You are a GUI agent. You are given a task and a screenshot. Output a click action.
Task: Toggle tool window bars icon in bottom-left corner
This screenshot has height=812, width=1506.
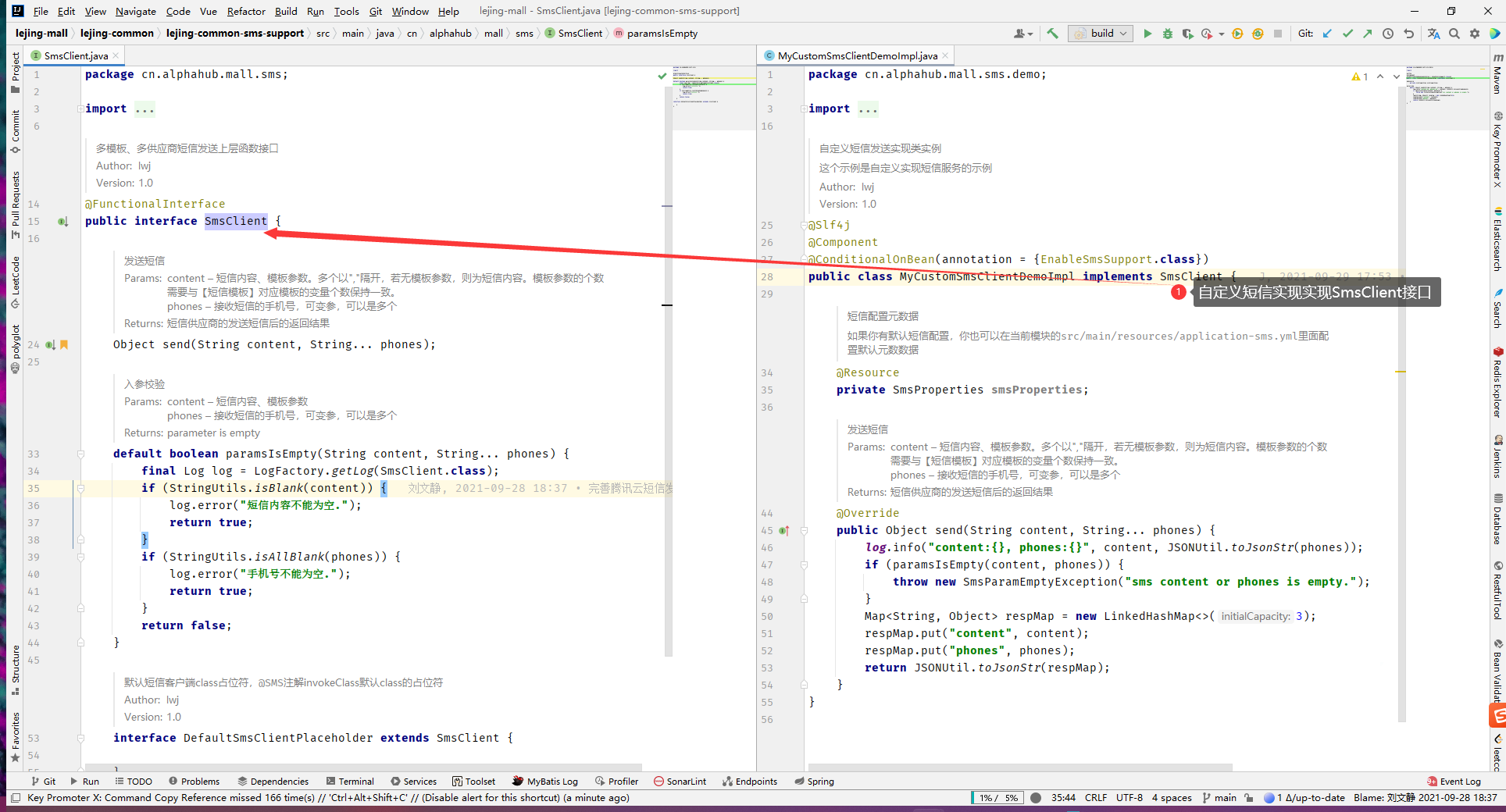15,798
